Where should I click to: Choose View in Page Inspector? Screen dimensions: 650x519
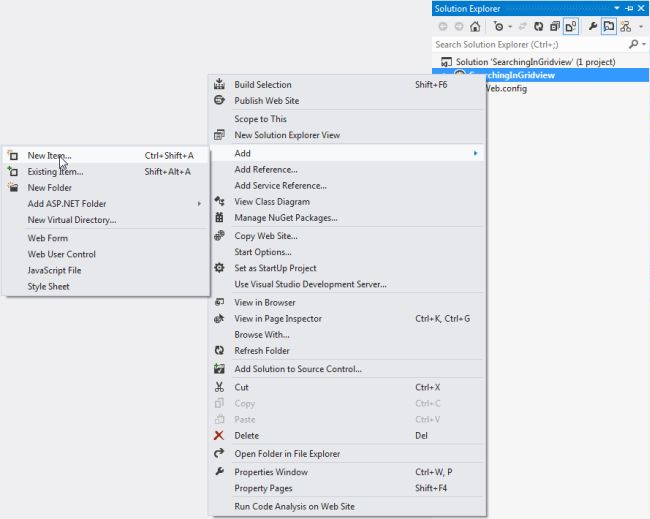(x=347, y=319)
